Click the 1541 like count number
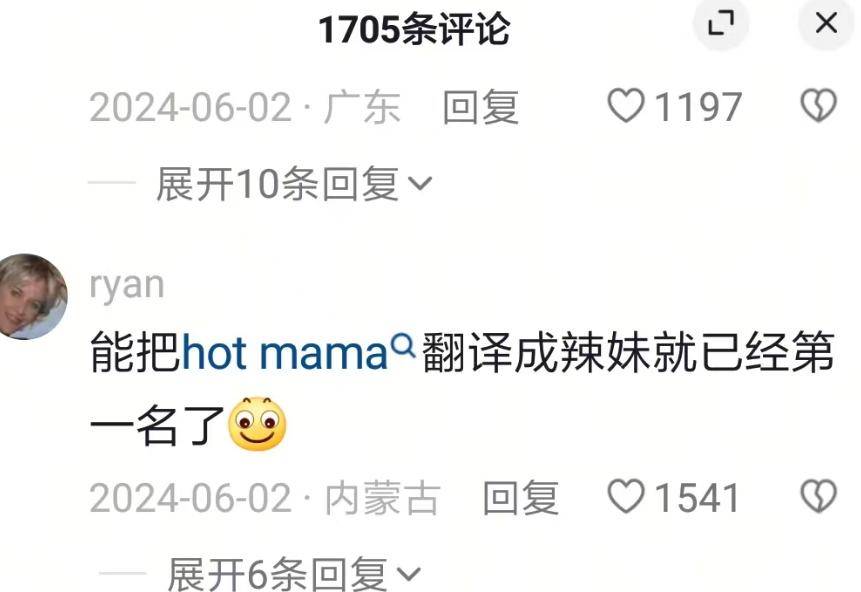Image resolution: width=861 pixels, height=592 pixels. click(x=696, y=498)
